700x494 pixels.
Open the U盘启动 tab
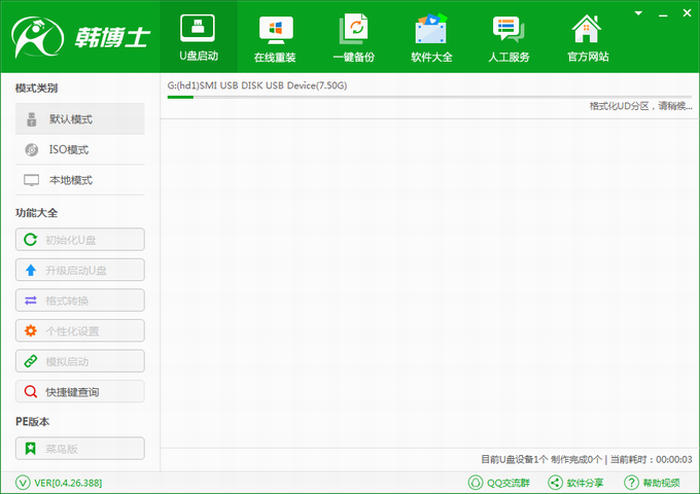click(198, 37)
